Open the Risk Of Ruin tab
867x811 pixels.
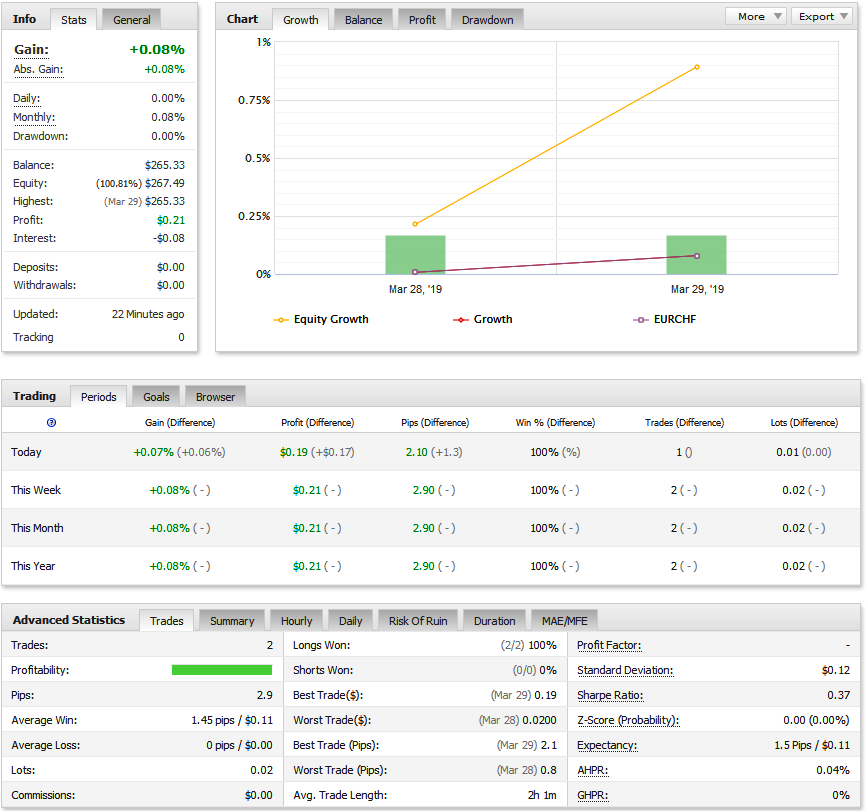coord(417,621)
